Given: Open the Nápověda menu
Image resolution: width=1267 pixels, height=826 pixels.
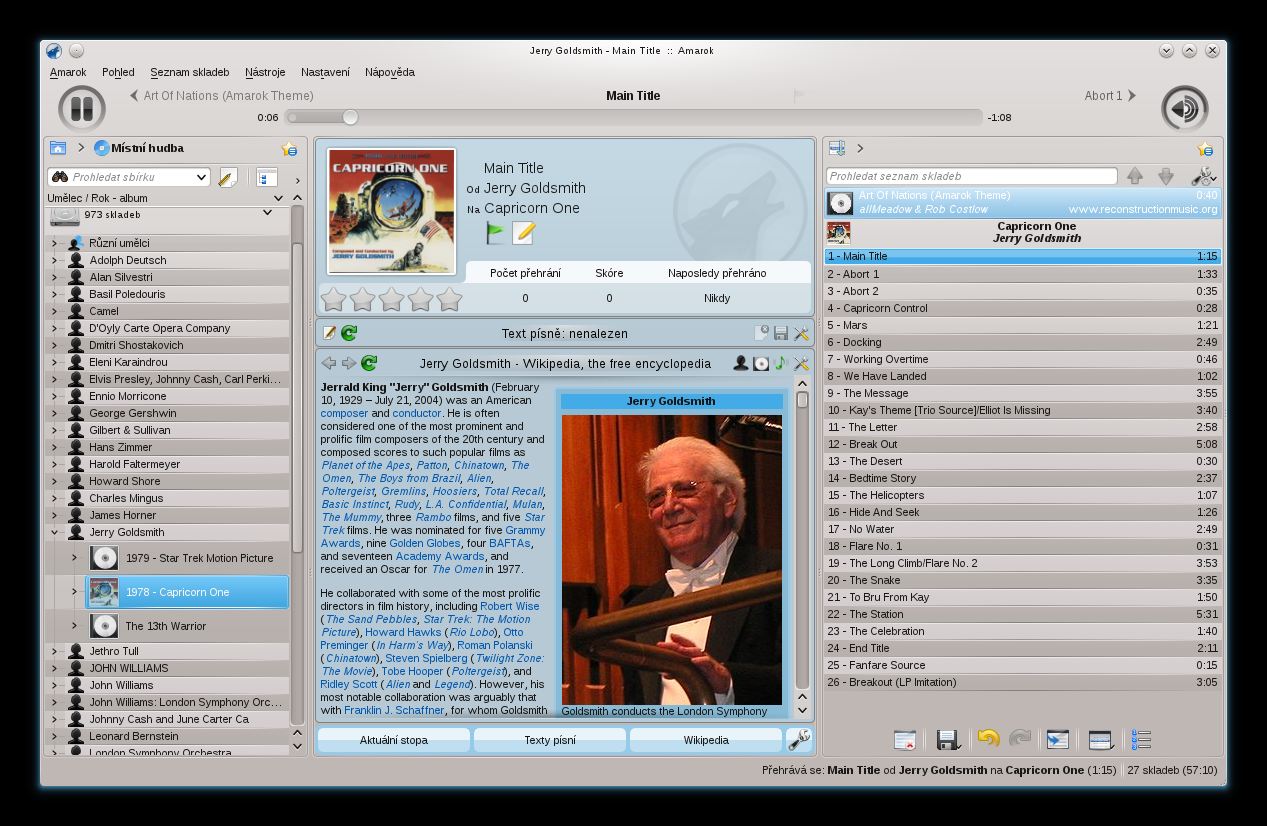Looking at the screenshot, I should point(390,72).
